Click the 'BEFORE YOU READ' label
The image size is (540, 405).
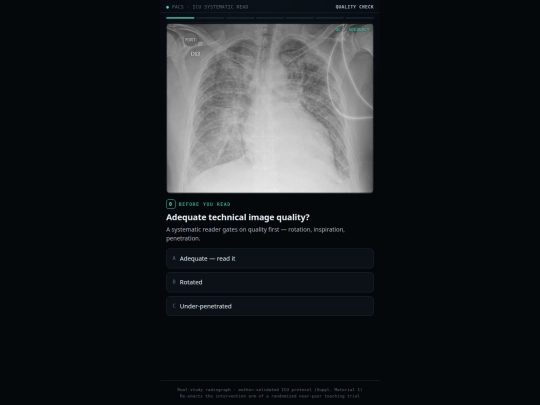coord(204,204)
